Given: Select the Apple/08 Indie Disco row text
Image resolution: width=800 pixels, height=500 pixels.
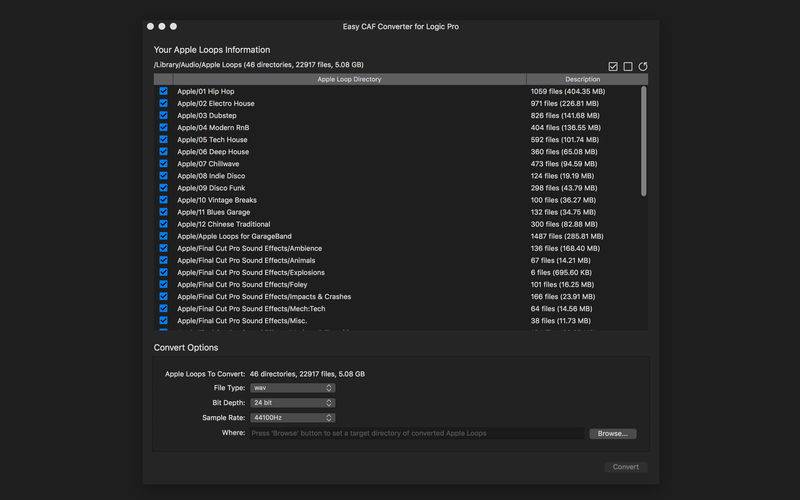Looking at the screenshot, I should click(211, 176).
